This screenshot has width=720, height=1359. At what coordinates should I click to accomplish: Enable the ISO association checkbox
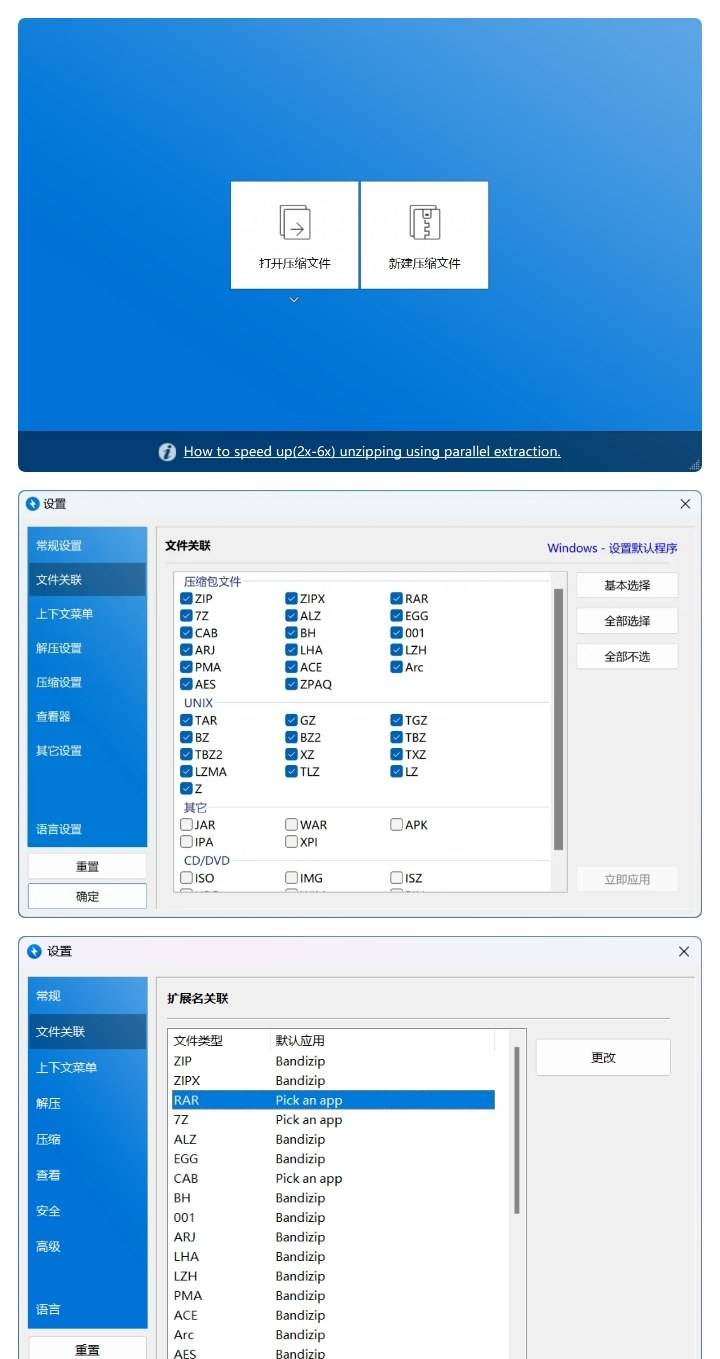click(x=187, y=878)
